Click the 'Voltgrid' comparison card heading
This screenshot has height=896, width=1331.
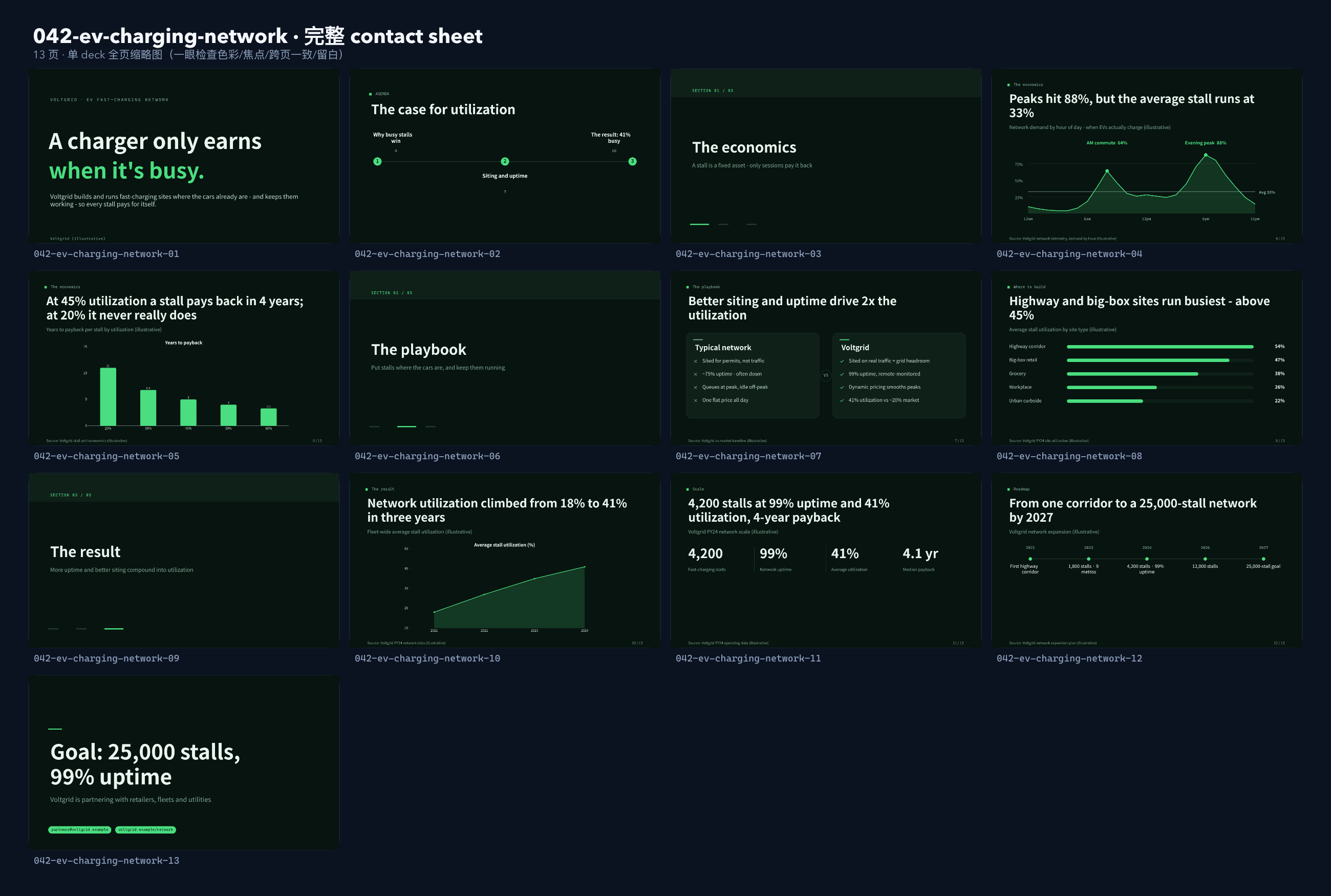(855, 348)
